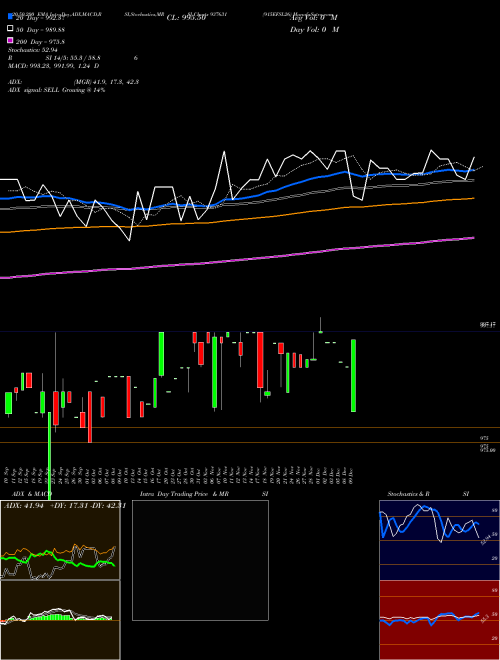This screenshot has width=500, height=660.
Task: Select the '200 Day = 973.8' legend text
Action: (40, 42)
